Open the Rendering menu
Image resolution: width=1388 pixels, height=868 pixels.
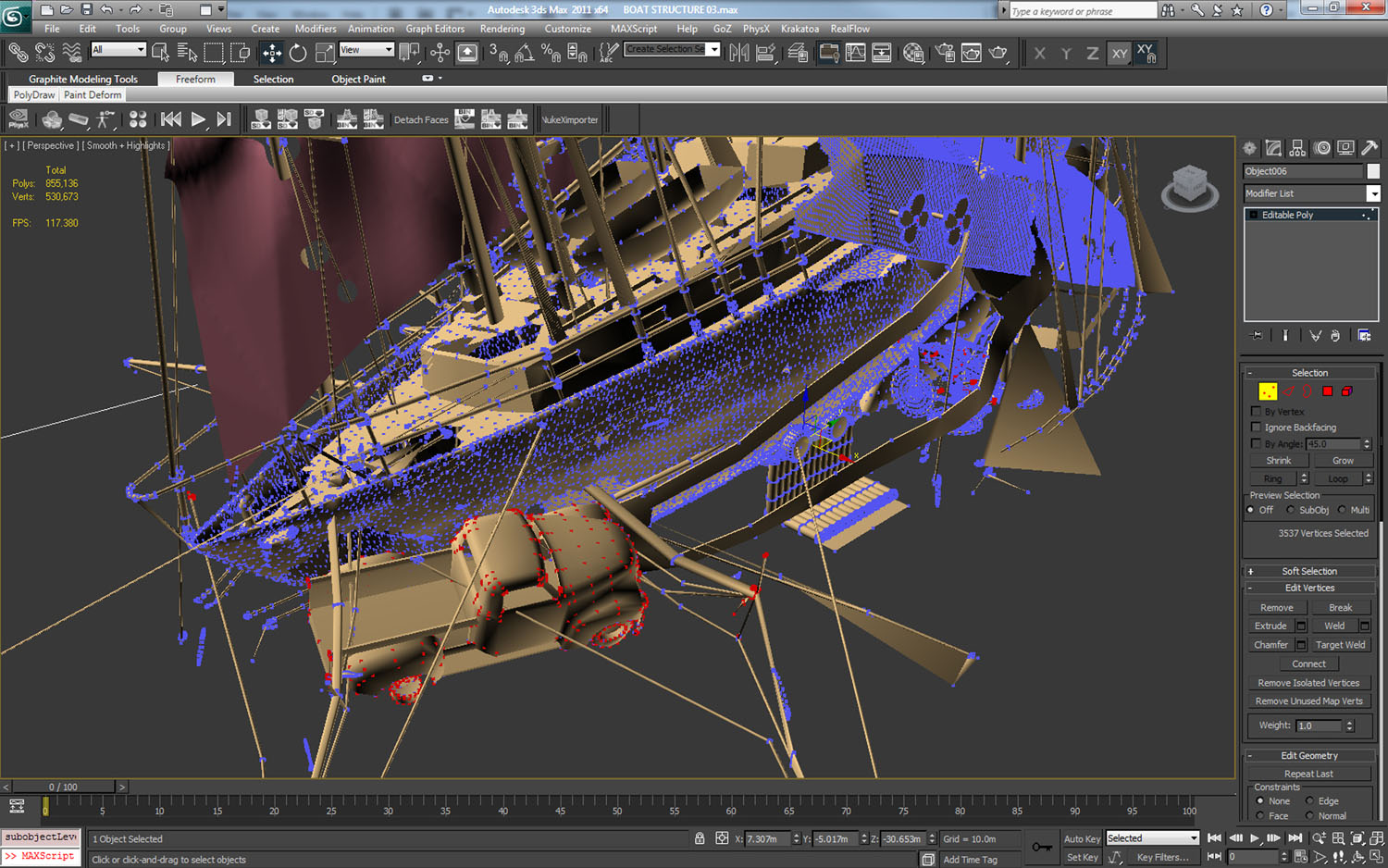[502, 29]
